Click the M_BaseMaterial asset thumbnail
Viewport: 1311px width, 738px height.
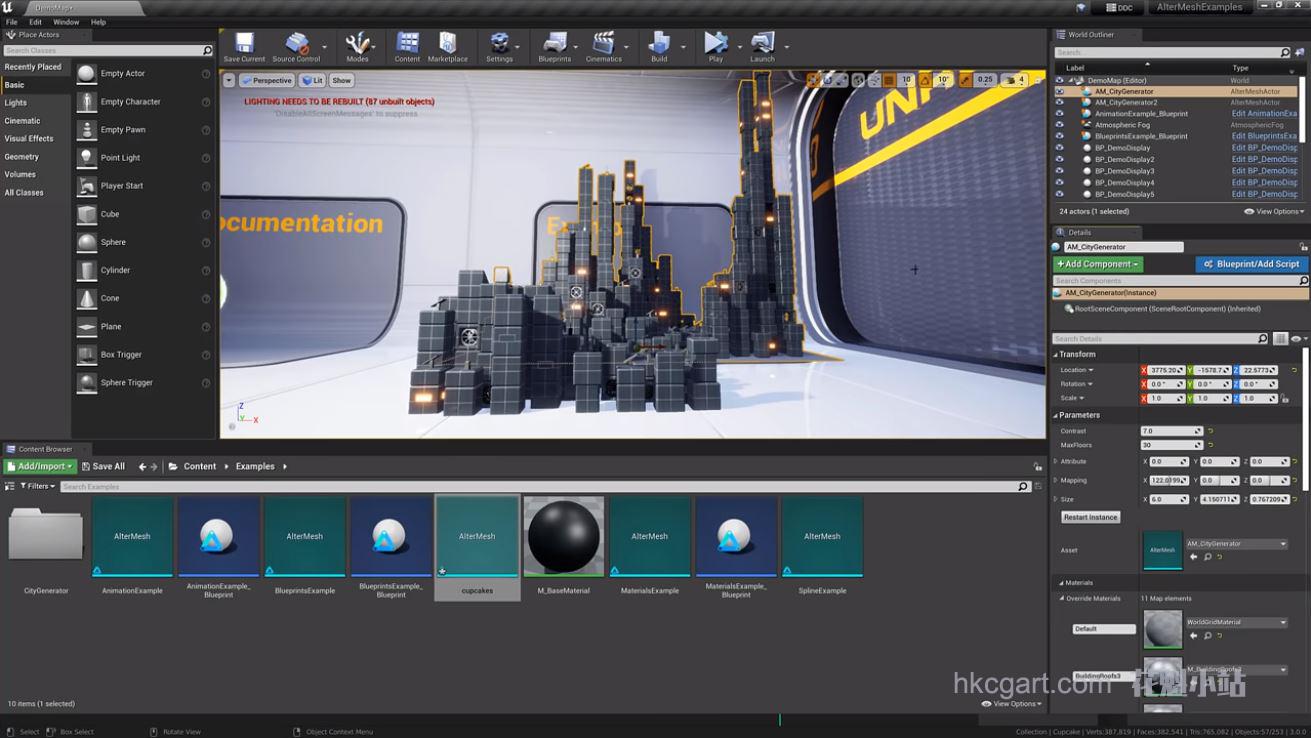(x=563, y=537)
